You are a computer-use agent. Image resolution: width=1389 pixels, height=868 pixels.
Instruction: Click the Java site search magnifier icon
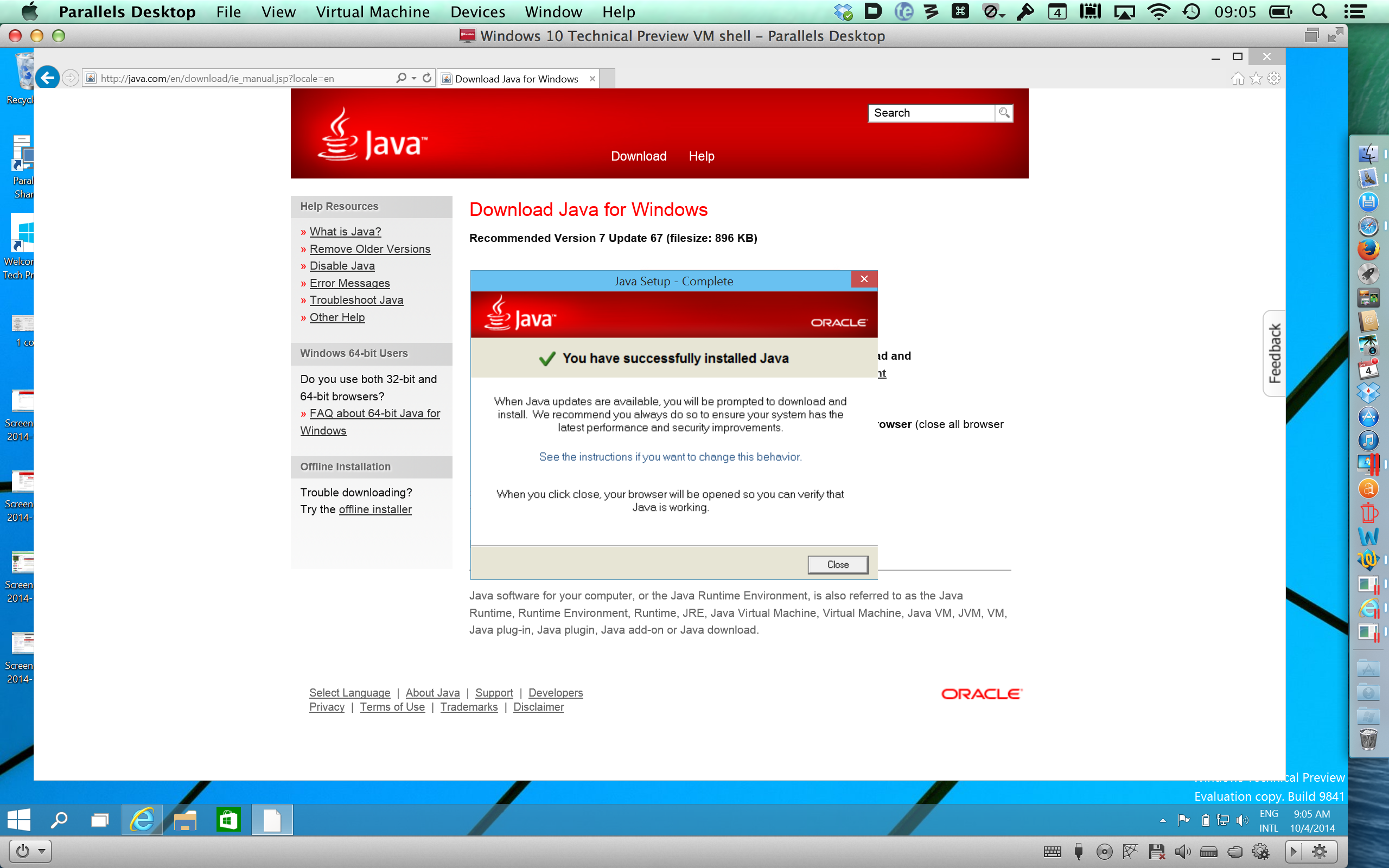pyautogui.click(x=1004, y=112)
